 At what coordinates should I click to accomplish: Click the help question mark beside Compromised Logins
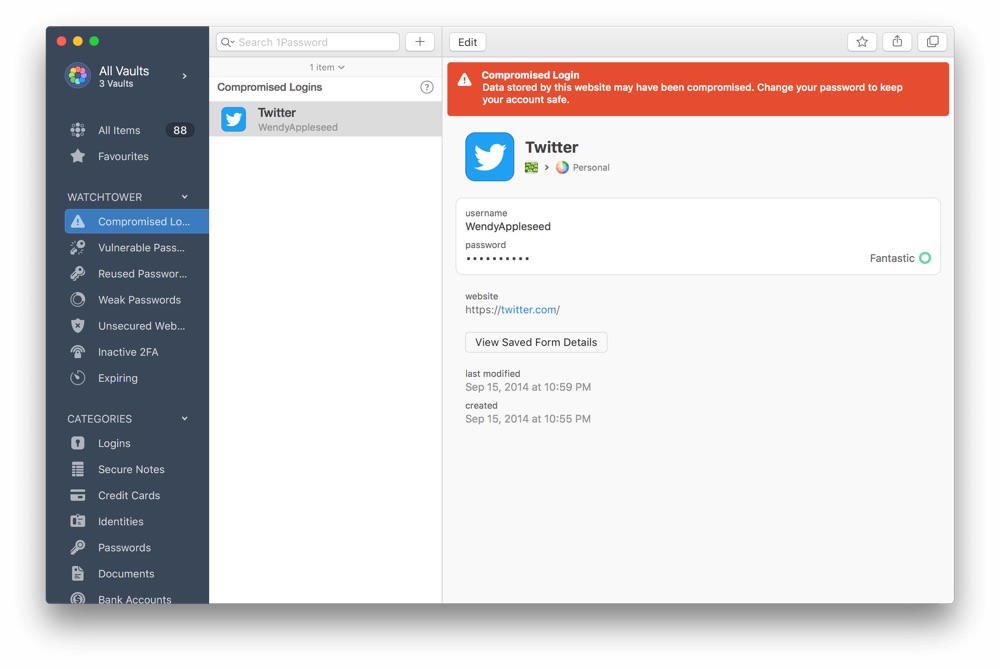pyautogui.click(x=427, y=87)
